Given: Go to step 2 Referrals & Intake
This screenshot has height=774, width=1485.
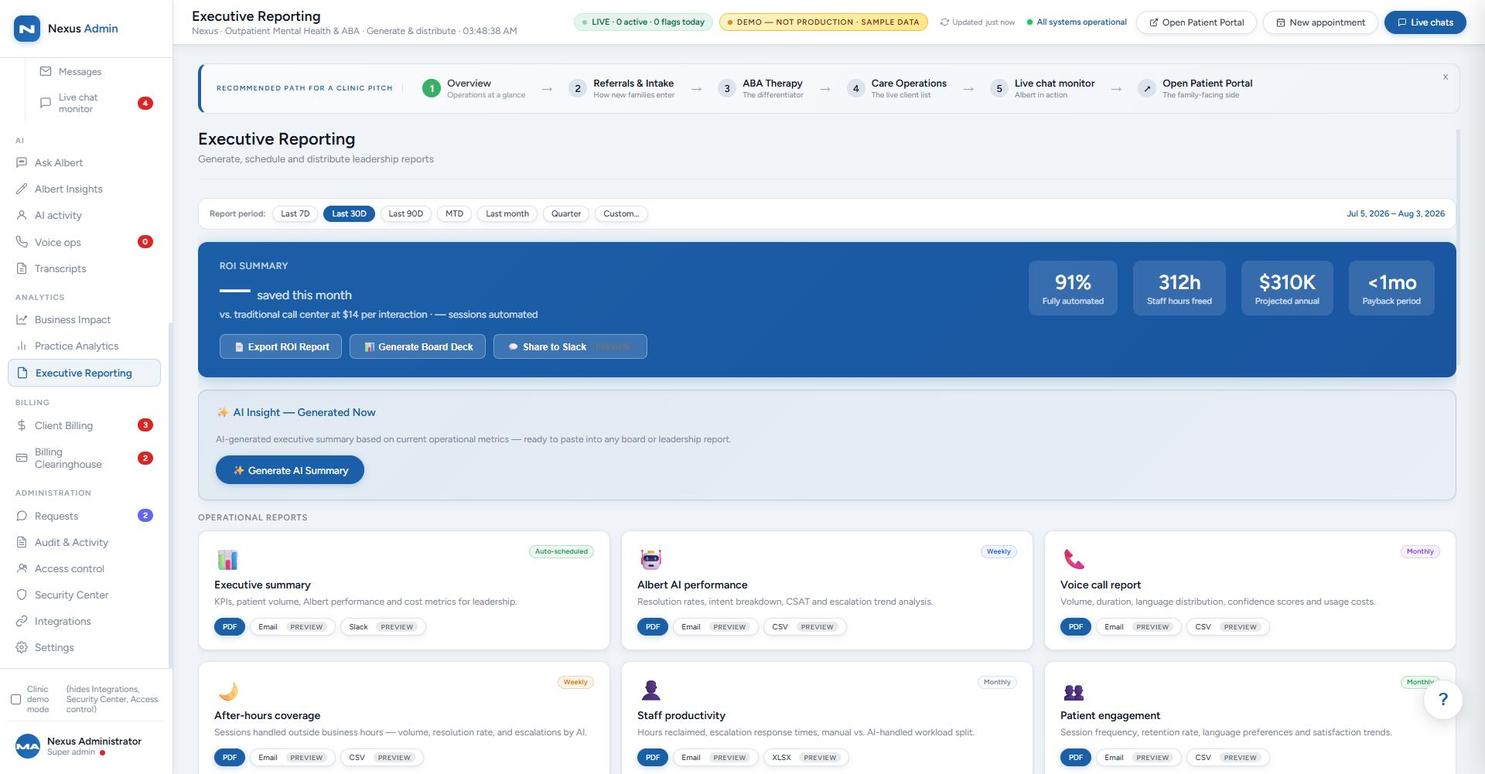Looking at the screenshot, I should click(x=621, y=88).
